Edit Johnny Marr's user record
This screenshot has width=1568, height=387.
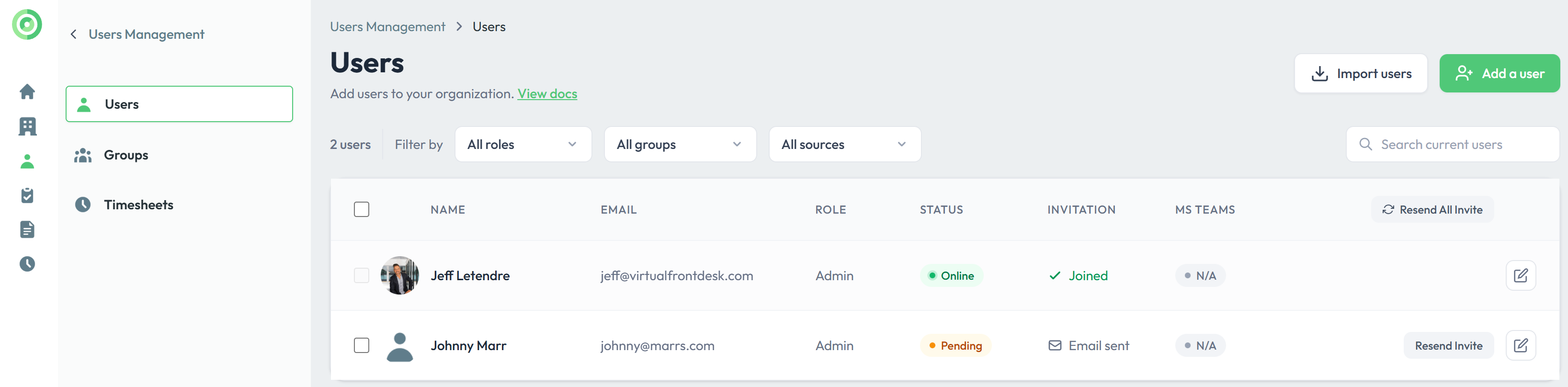point(1520,346)
